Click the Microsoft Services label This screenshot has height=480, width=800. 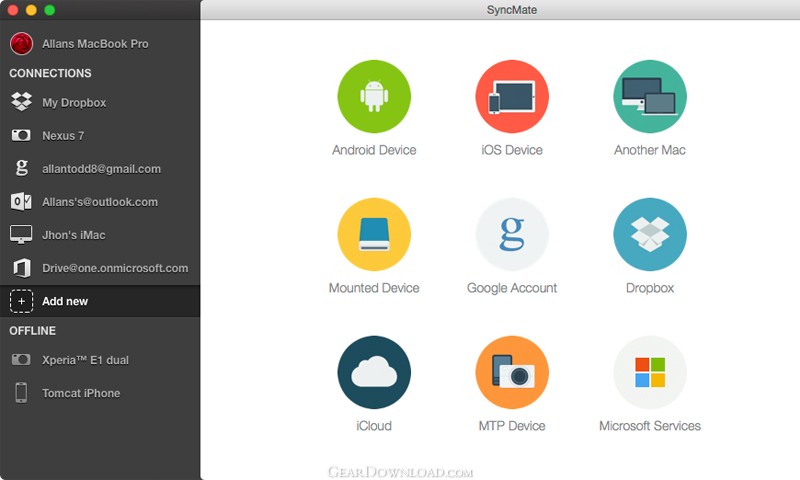point(649,425)
